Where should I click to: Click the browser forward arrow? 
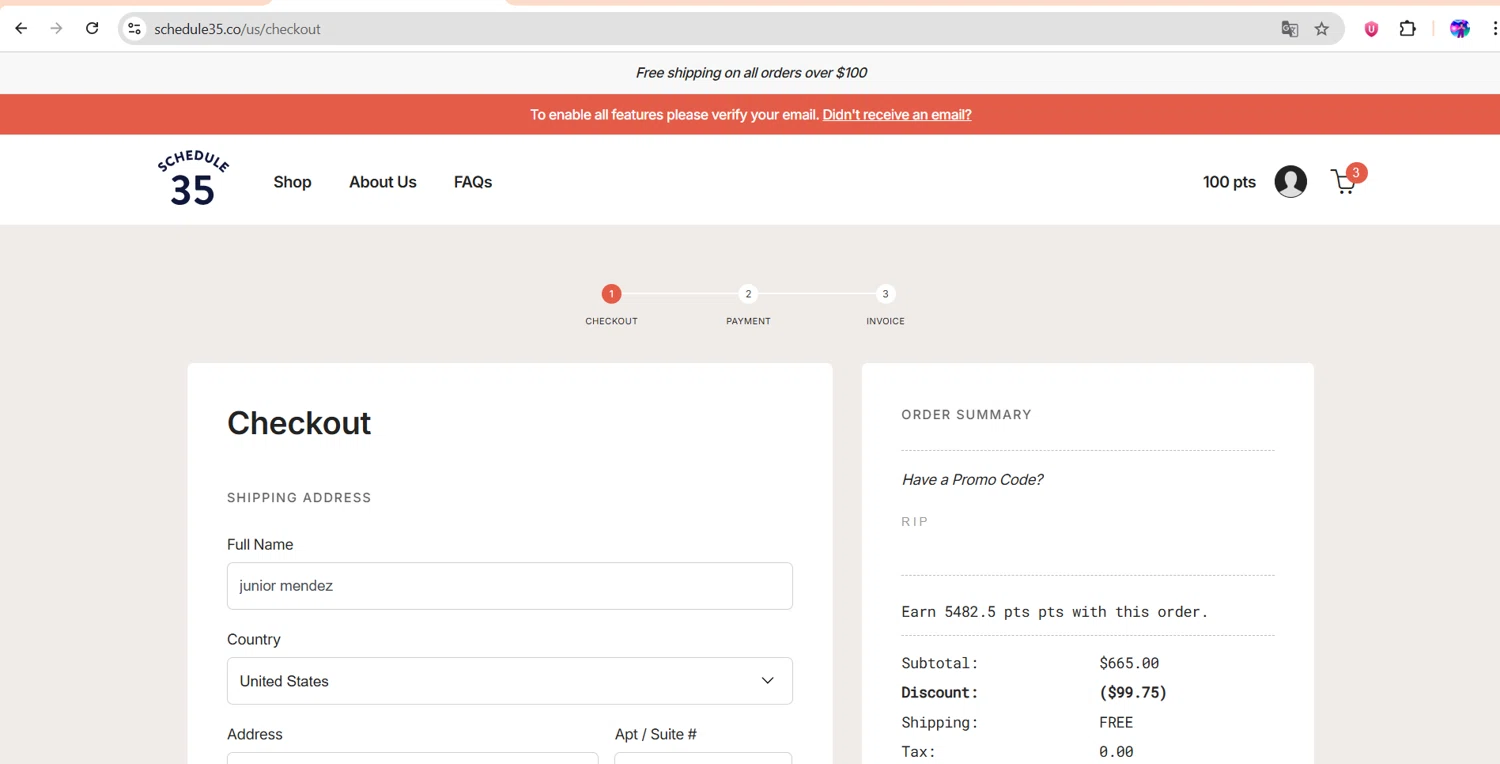point(57,29)
